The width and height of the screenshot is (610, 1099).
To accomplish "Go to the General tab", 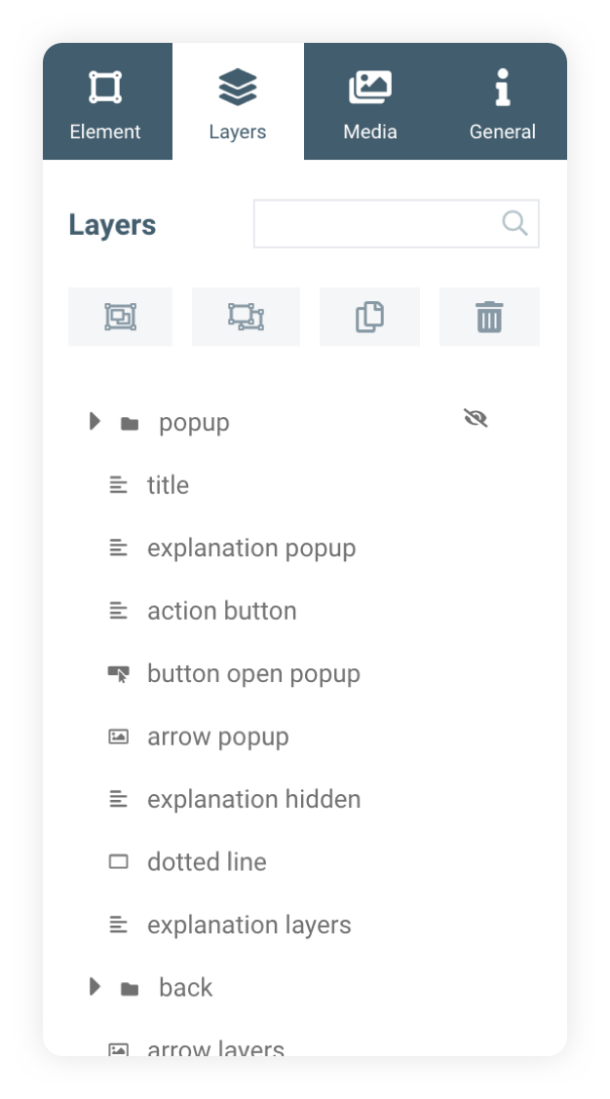I will point(502,102).
